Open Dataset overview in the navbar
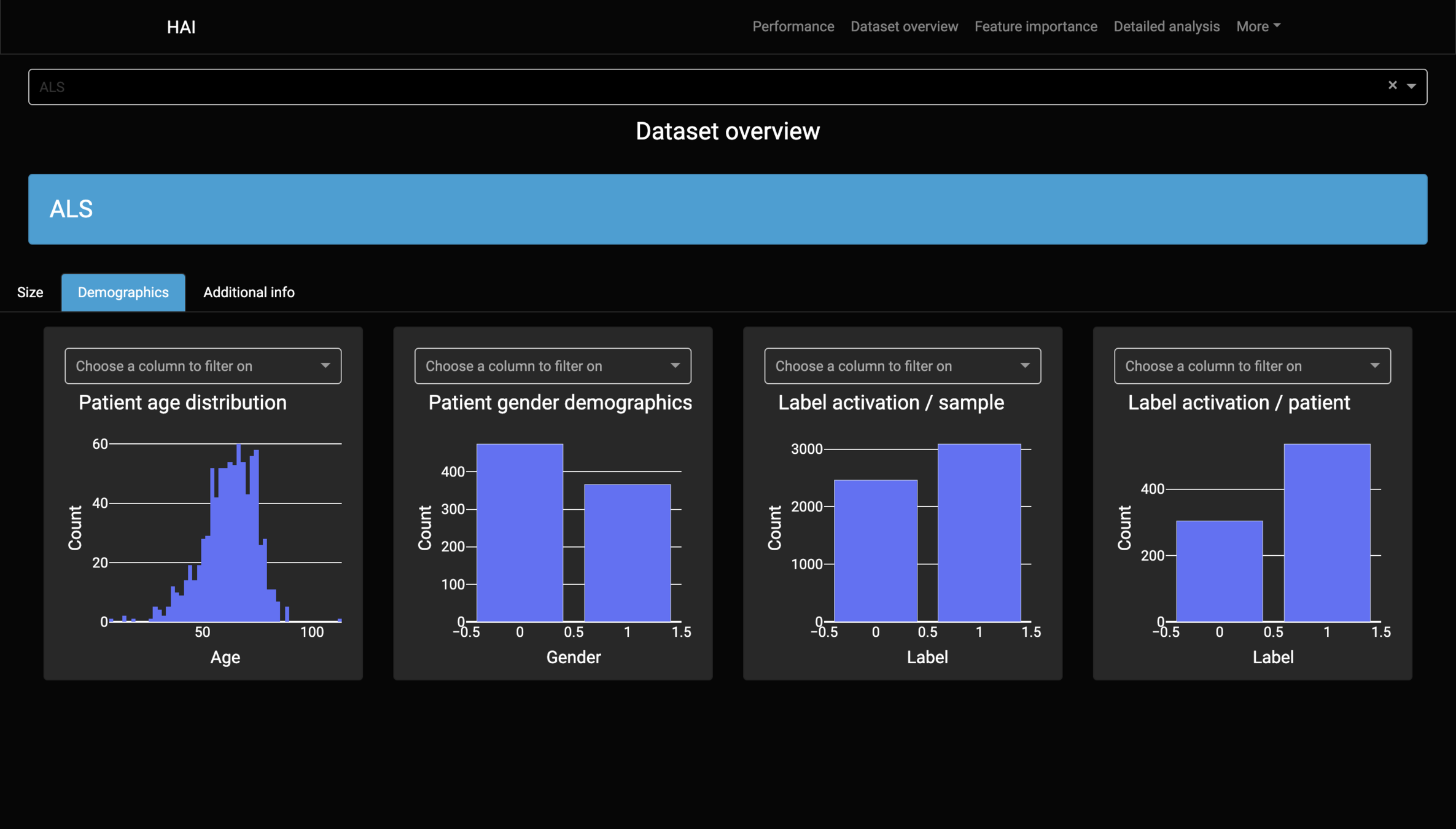1456x829 pixels. point(903,26)
